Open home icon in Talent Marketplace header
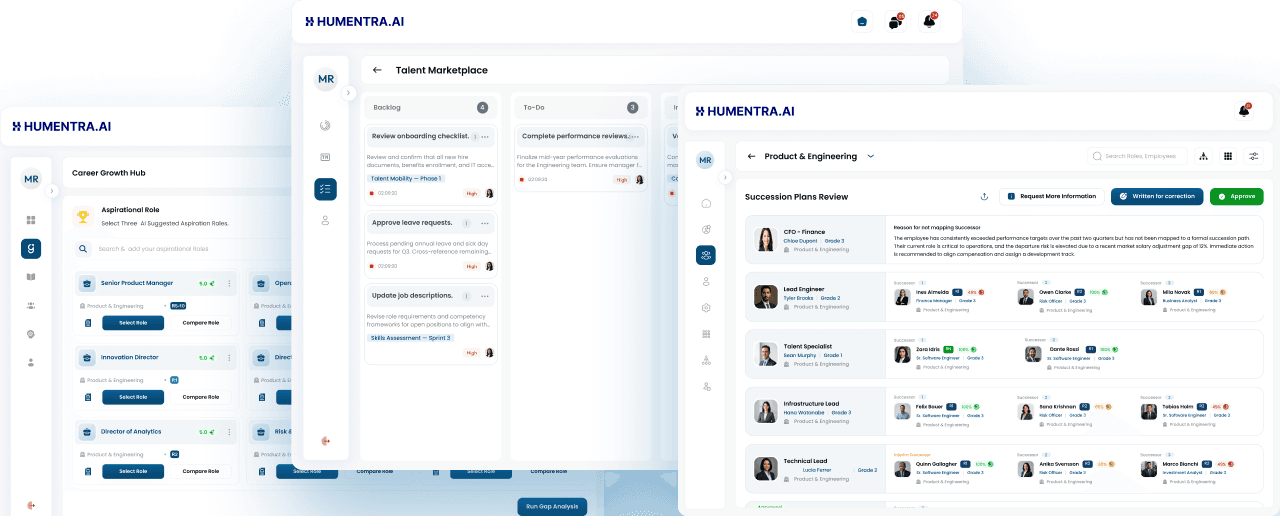 (862, 21)
